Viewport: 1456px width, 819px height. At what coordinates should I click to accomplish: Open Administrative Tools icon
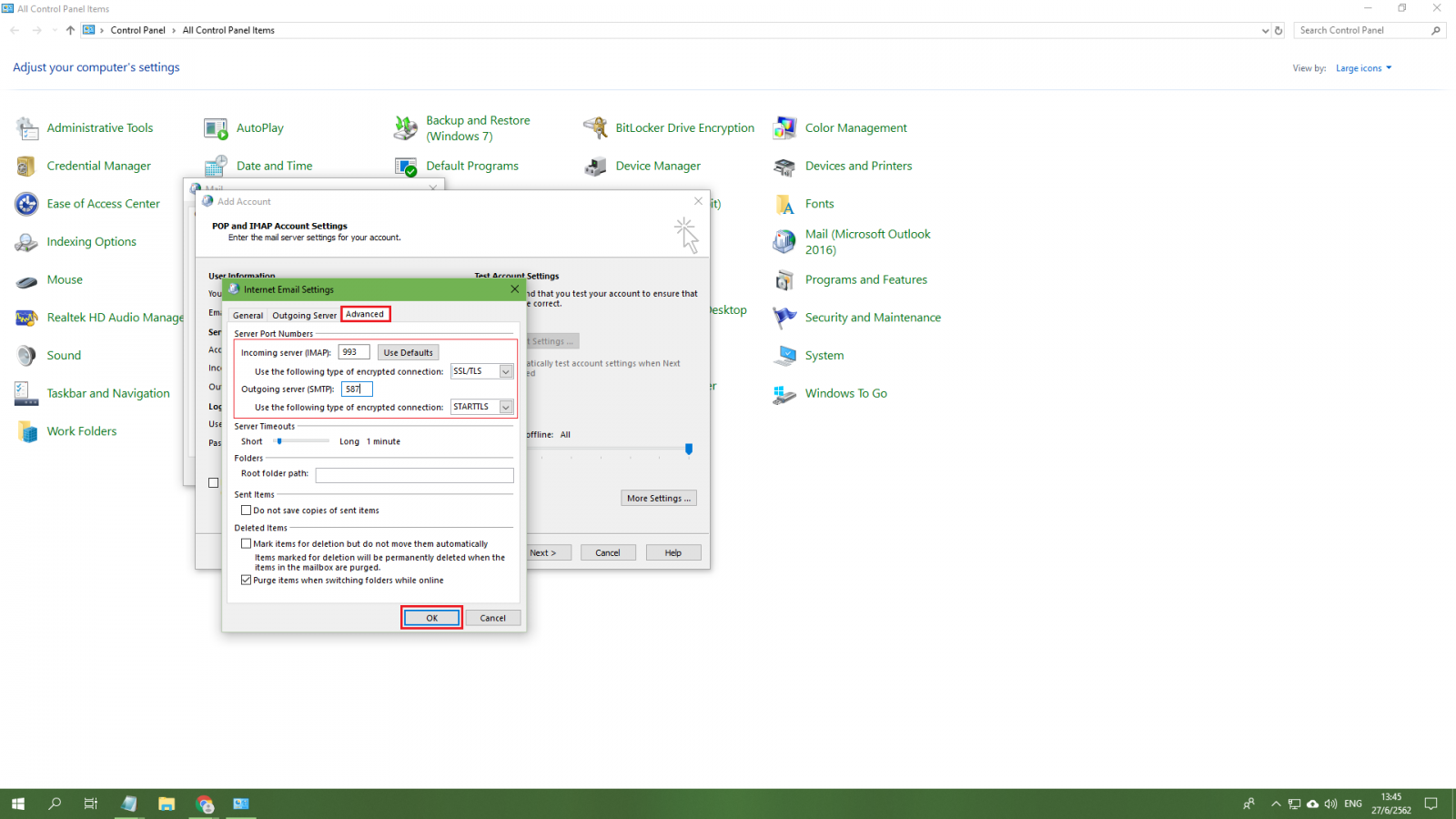tap(27, 128)
